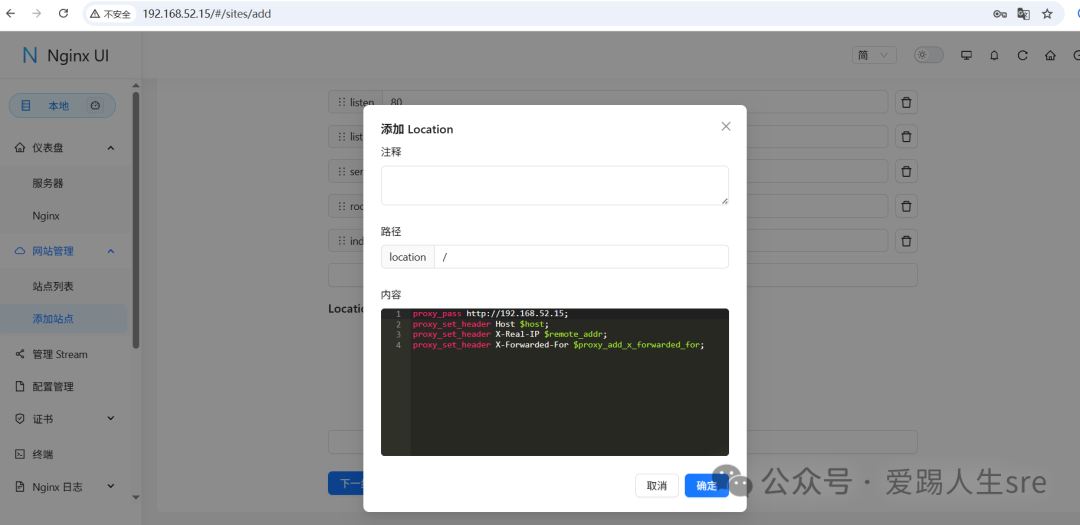Viewport: 1080px width, 525px height.
Task: Click the 注释 comment text area
Action: 554,185
